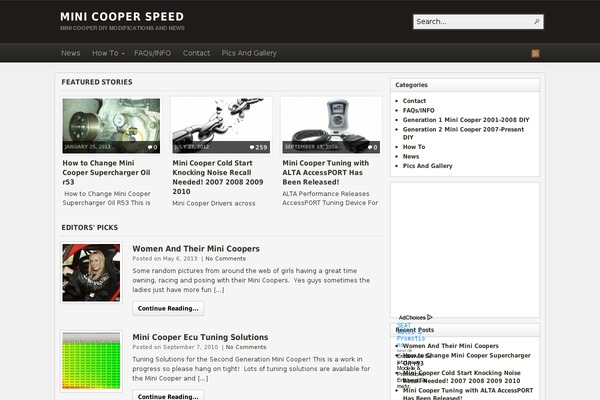Click the Mini Cooper Speed site title

point(122,17)
